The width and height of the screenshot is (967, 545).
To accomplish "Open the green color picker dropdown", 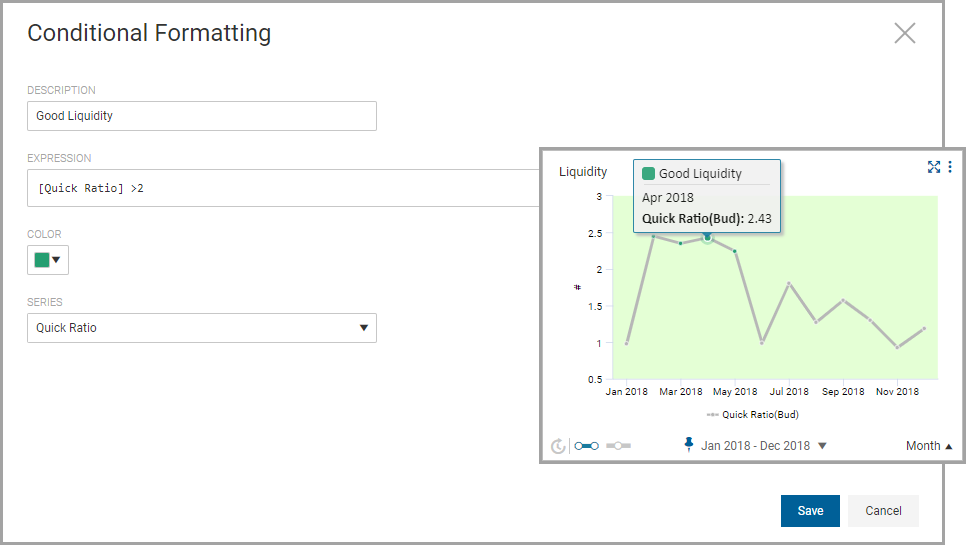I will [47, 260].
